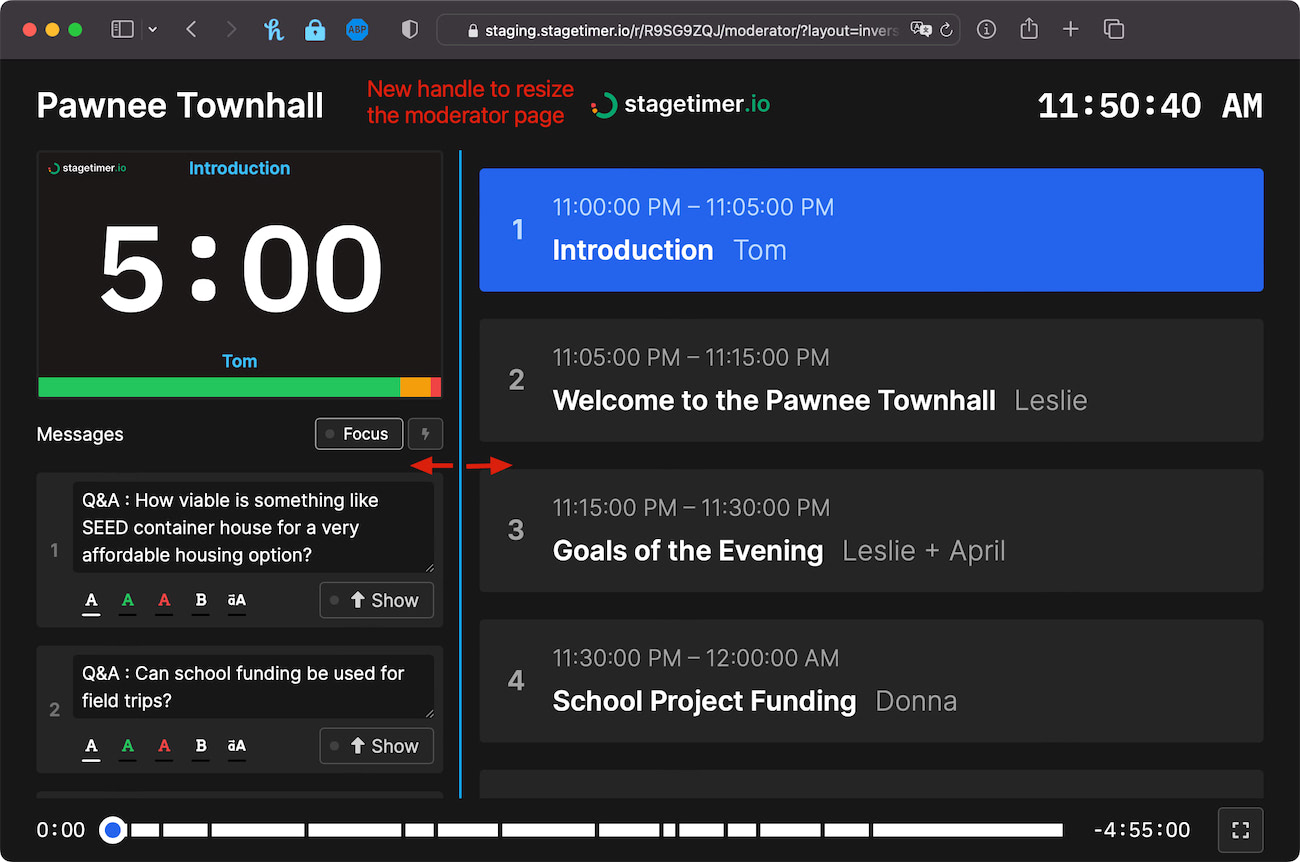Open the Honey extension in toolbar
This screenshot has height=862, width=1300.
point(274,30)
